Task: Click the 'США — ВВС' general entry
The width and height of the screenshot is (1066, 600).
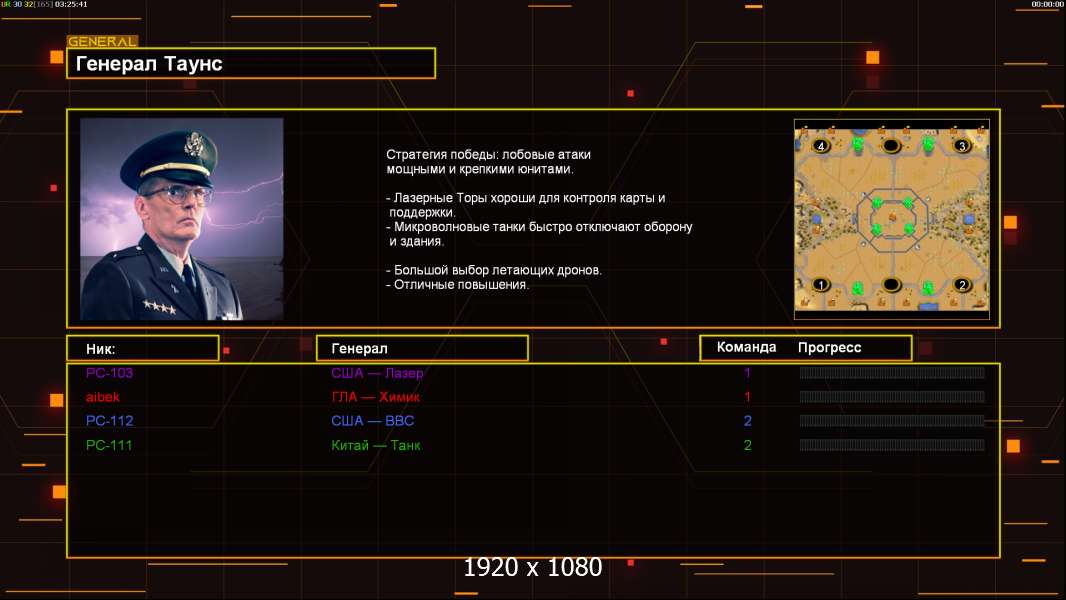Action: coord(373,421)
